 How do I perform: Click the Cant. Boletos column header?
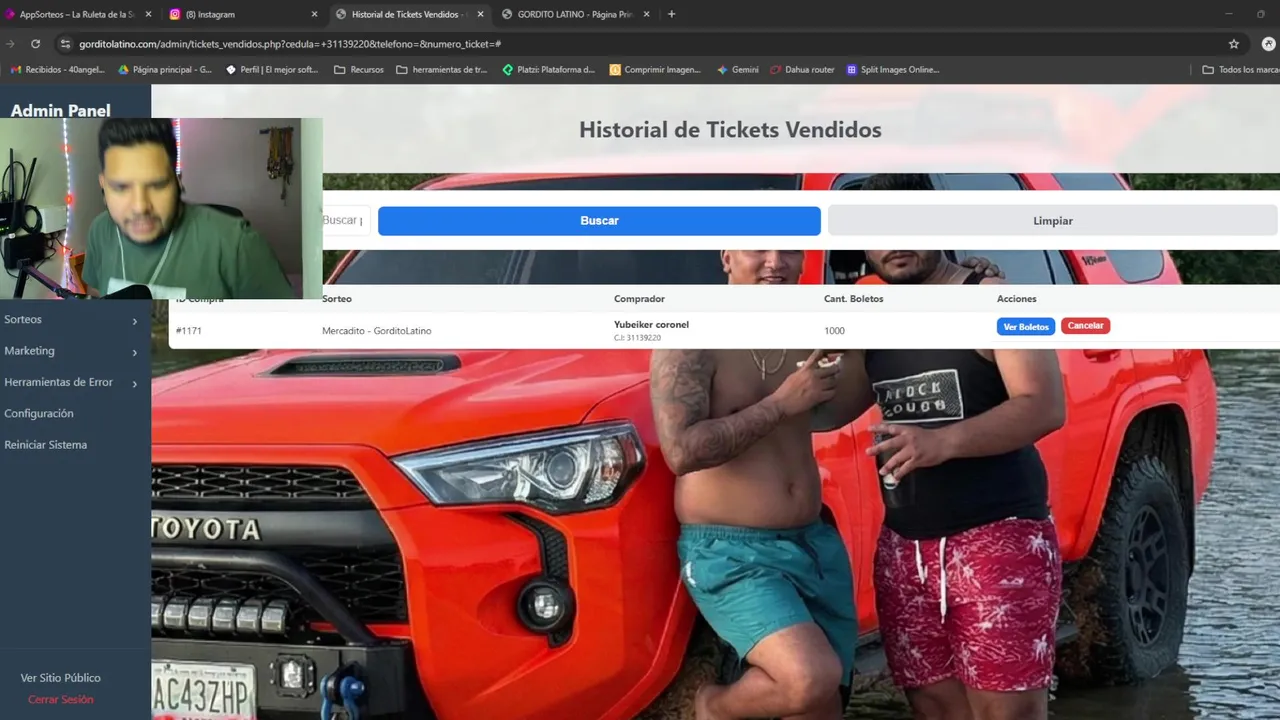click(853, 299)
